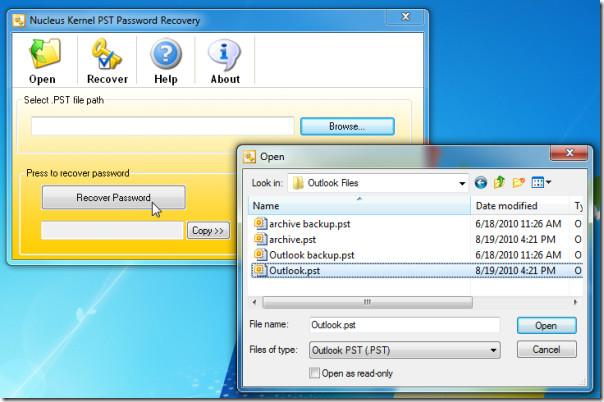The width and height of the screenshot is (604, 402).
Task: Close Nucleus Kernel PST Password Recovery window
Action: (x=405, y=17)
